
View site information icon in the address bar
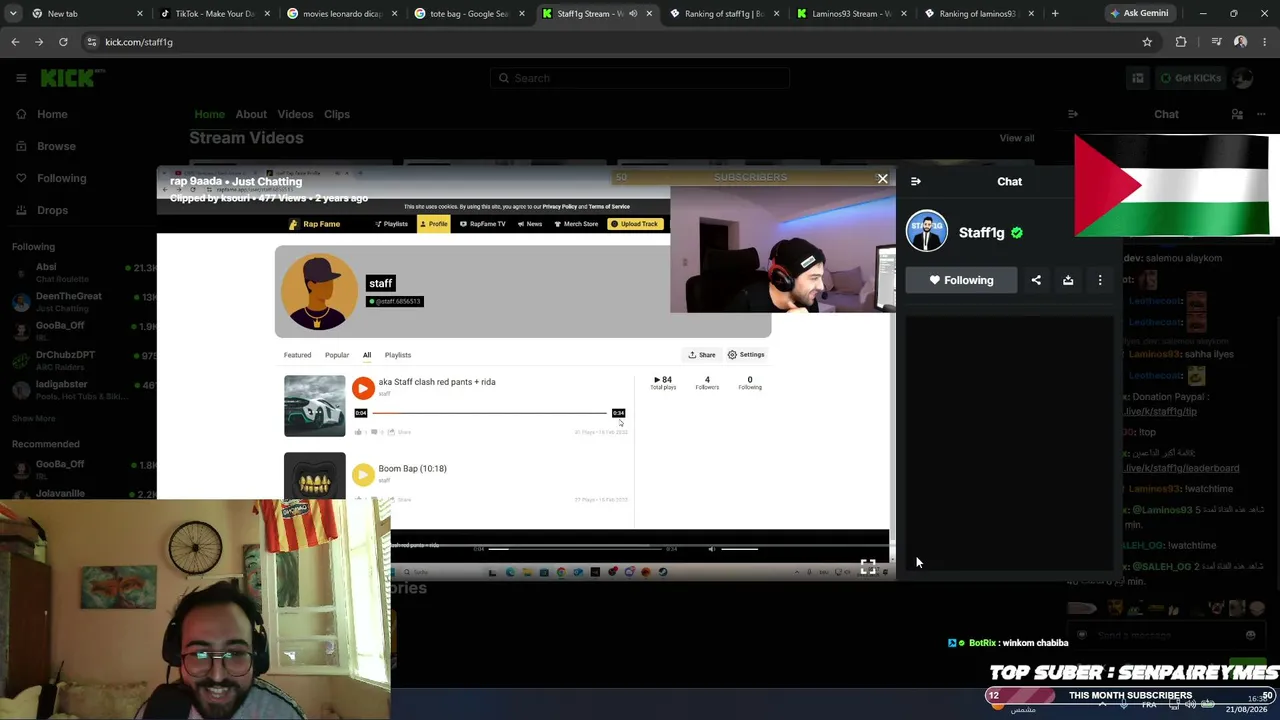click(92, 42)
